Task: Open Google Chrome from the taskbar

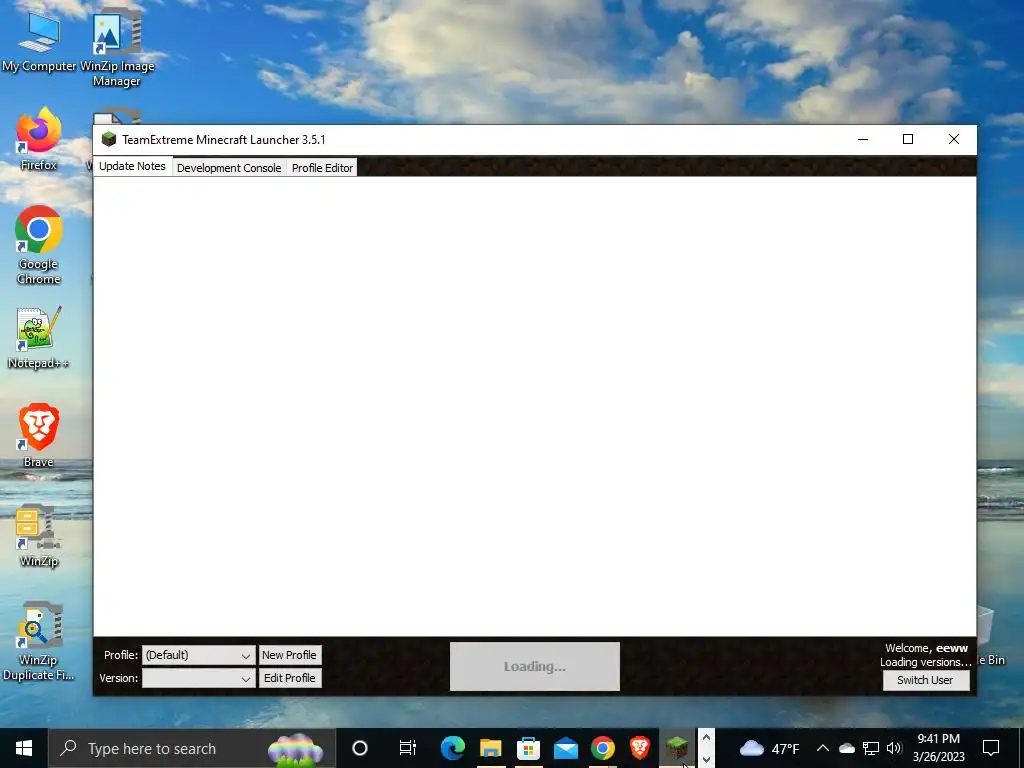Action: [603, 748]
